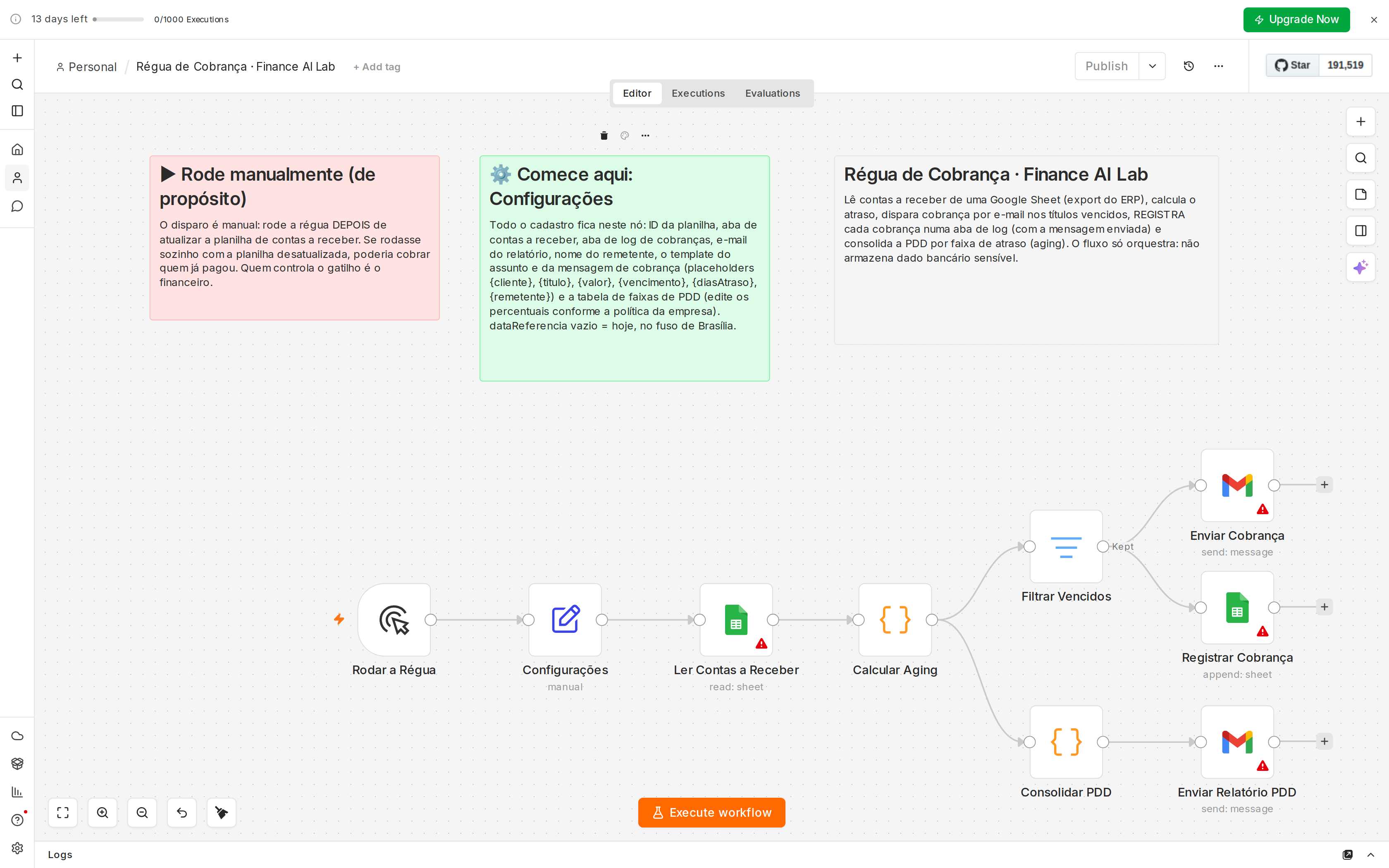The height and width of the screenshot is (868, 1389).
Task: Select the Enviar Cobrança Gmail node
Action: coord(1237,485)
